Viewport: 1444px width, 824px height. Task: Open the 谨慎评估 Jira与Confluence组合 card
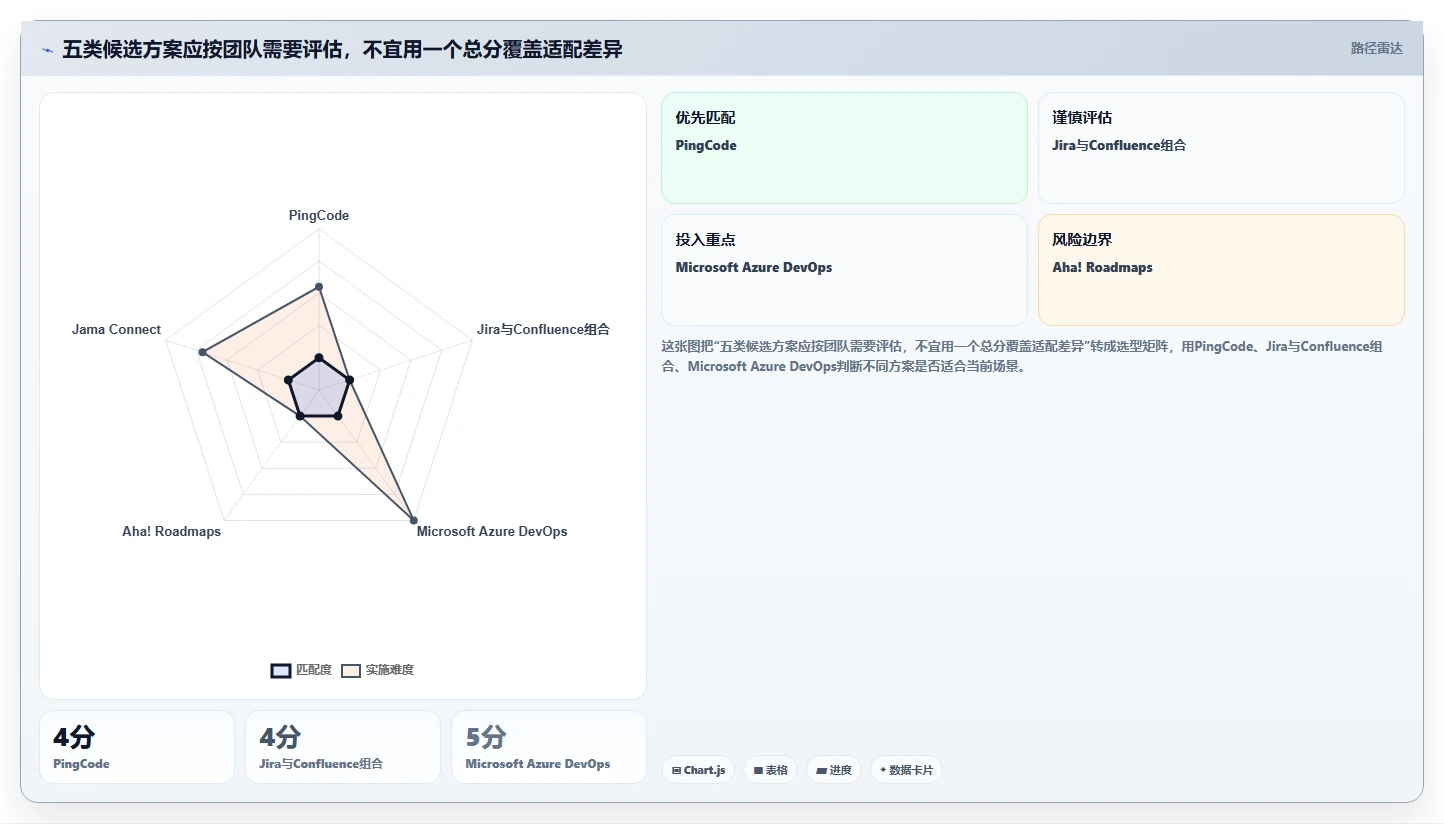(x=1221, y=148)
